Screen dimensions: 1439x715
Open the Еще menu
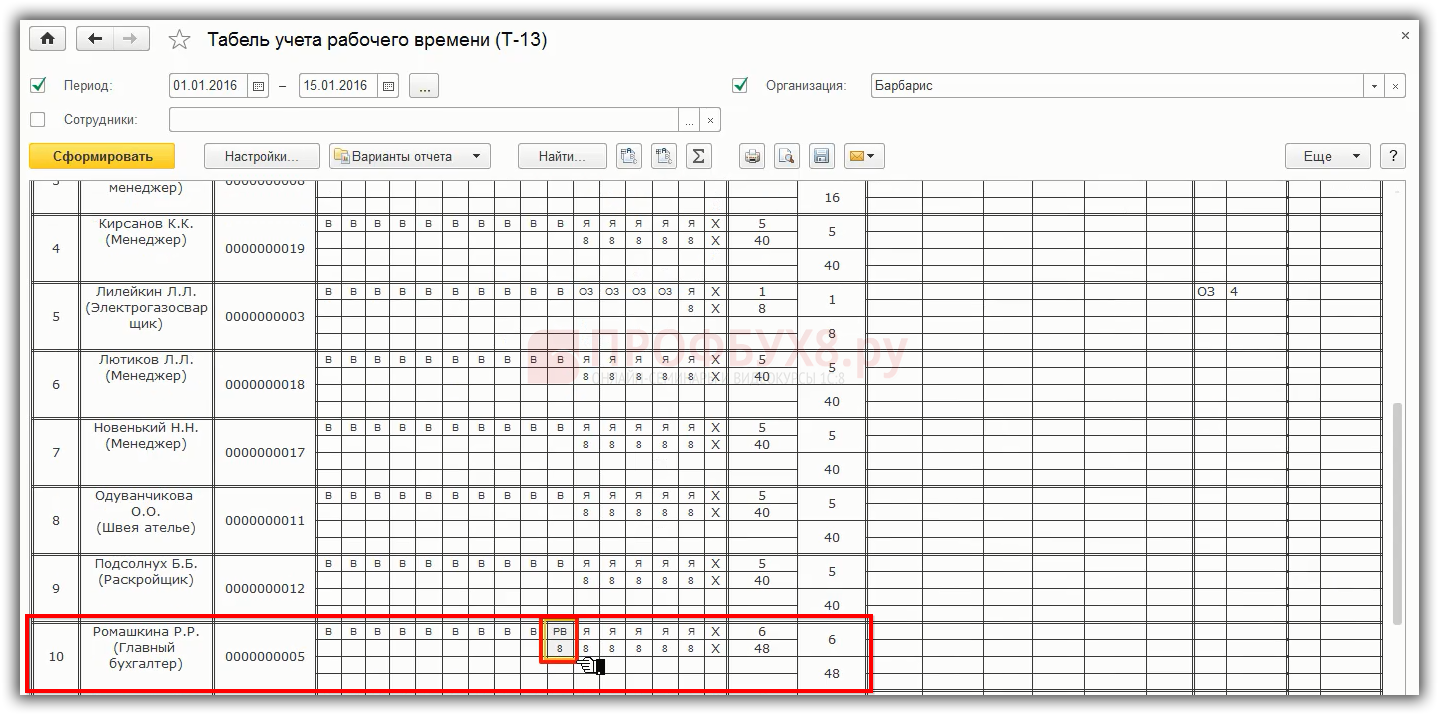point(1327,156)
